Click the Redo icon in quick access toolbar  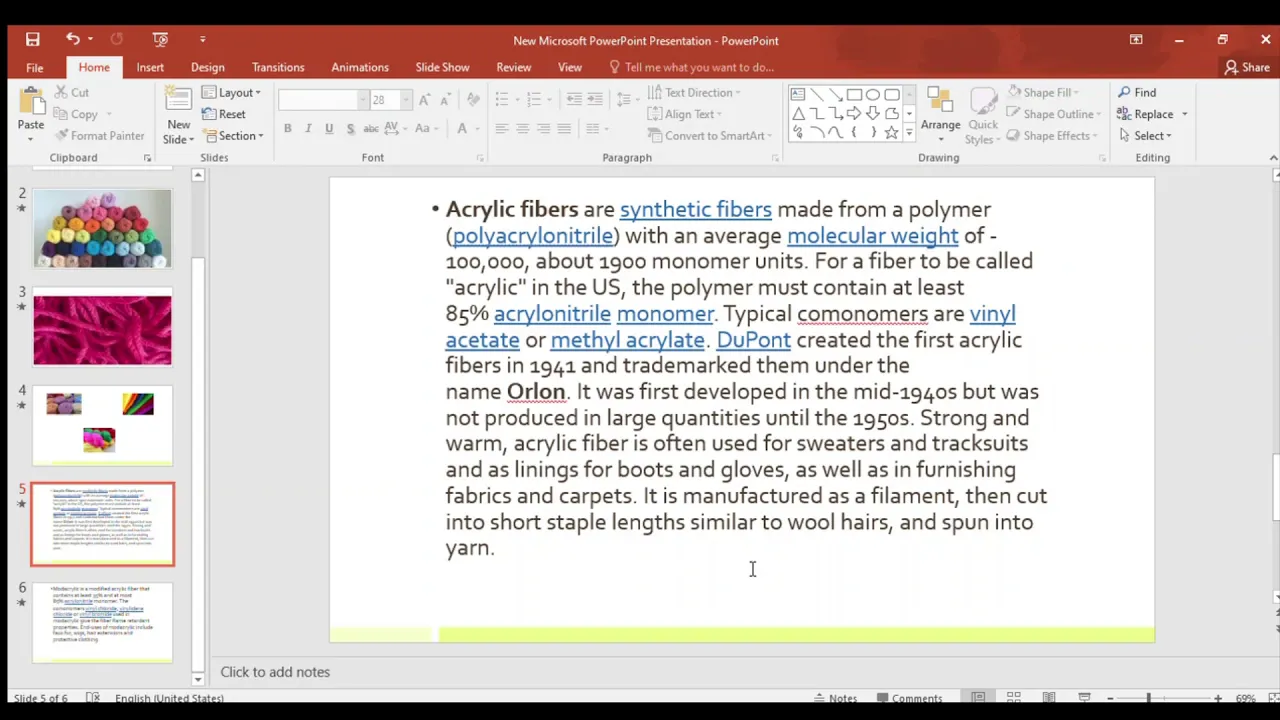pos(116,39)
